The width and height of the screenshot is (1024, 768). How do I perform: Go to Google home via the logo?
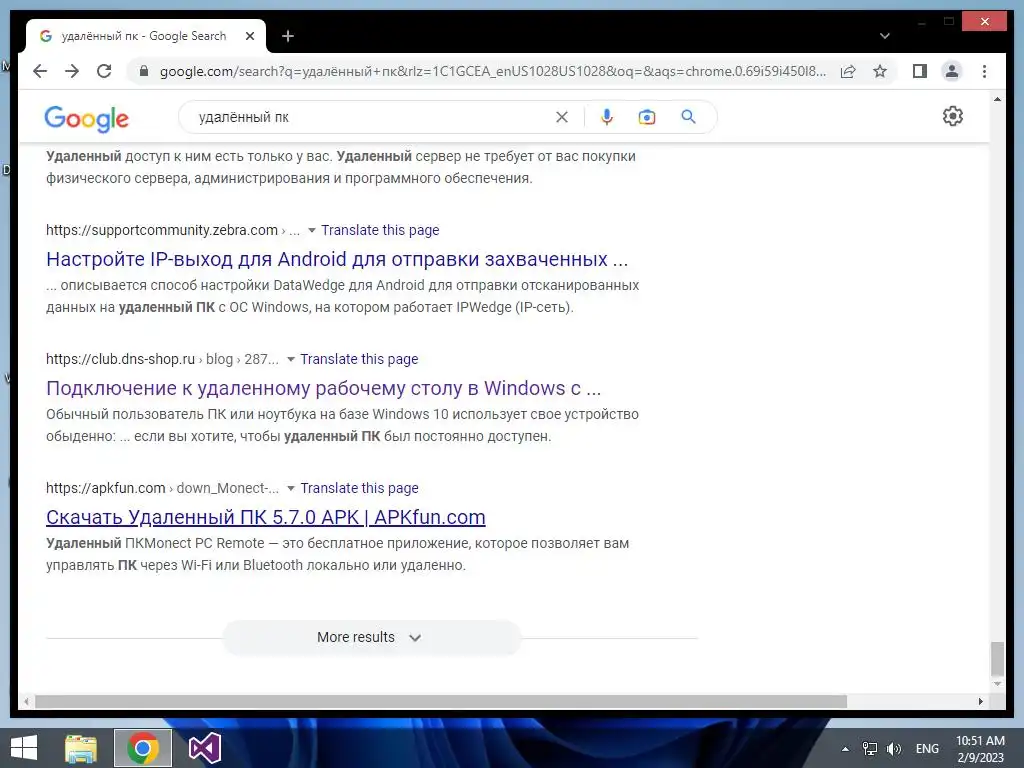click(86, 118)
